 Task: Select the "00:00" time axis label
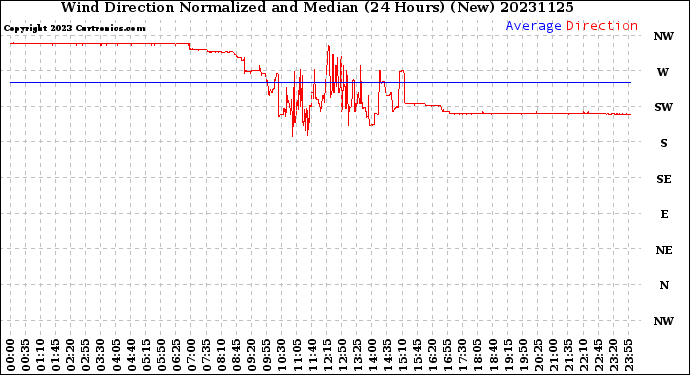coord(11,355)
